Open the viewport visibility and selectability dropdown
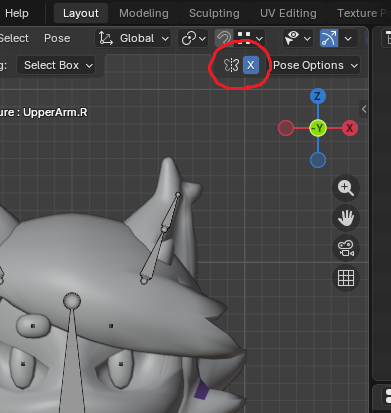Screen dimensions: 391x413 click(297, 38)
